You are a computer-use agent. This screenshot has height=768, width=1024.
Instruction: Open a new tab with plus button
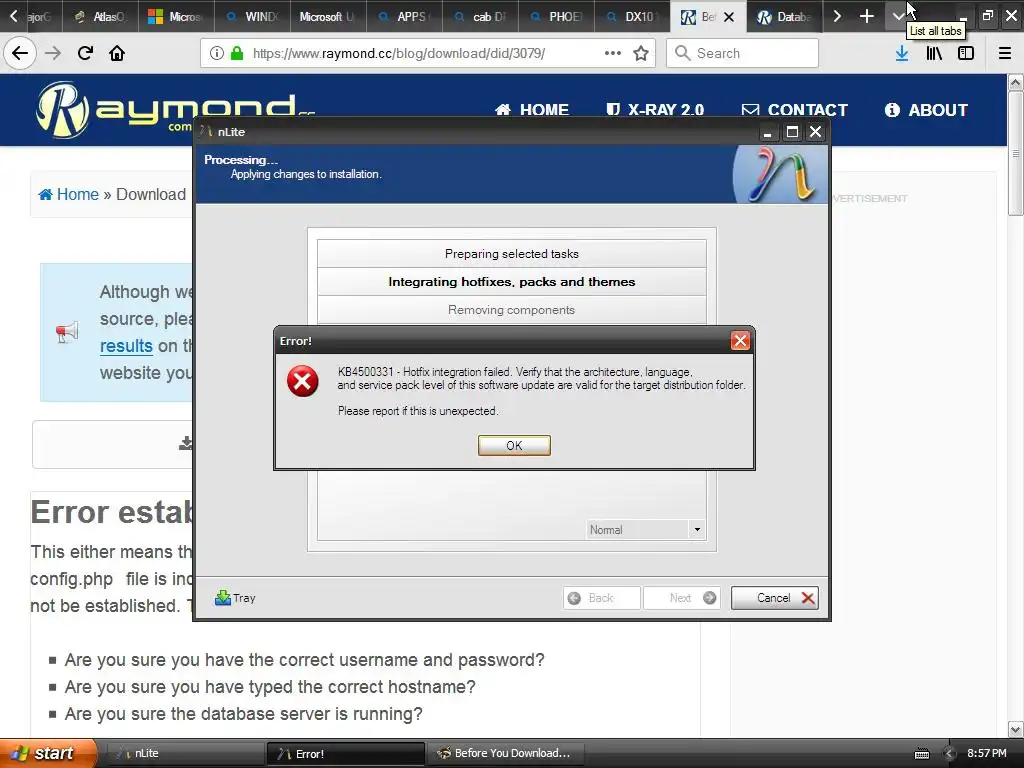867,16
